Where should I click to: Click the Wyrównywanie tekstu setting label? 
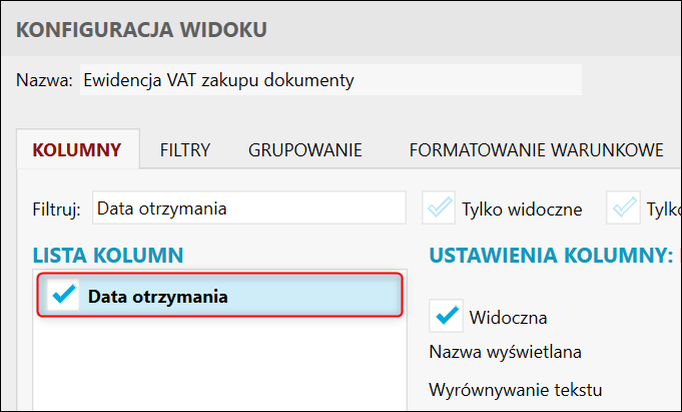pyautogui.click(x=518, y=388)
